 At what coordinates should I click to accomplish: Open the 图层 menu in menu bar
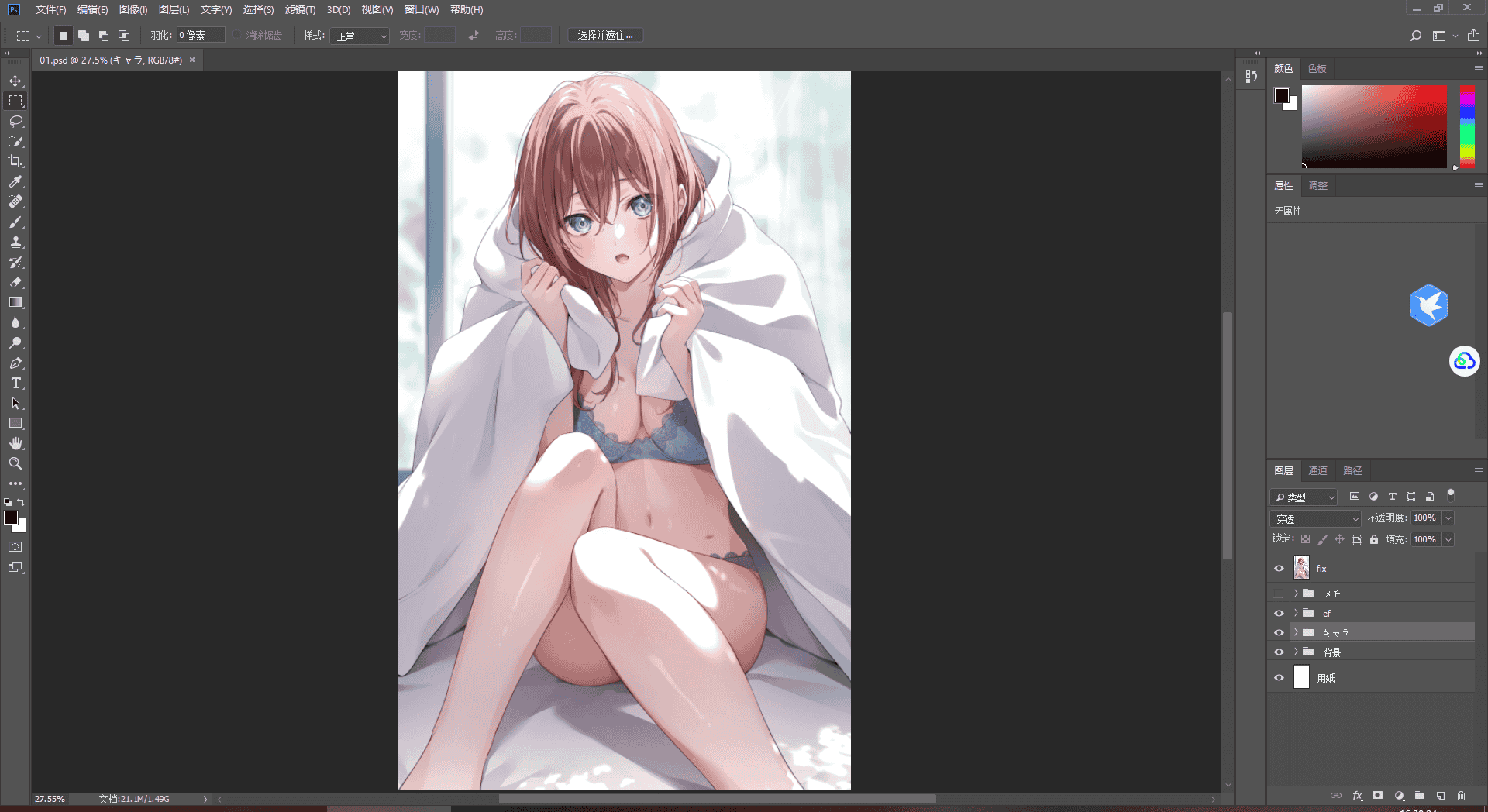pyautogui.click(x=174, y=9)
